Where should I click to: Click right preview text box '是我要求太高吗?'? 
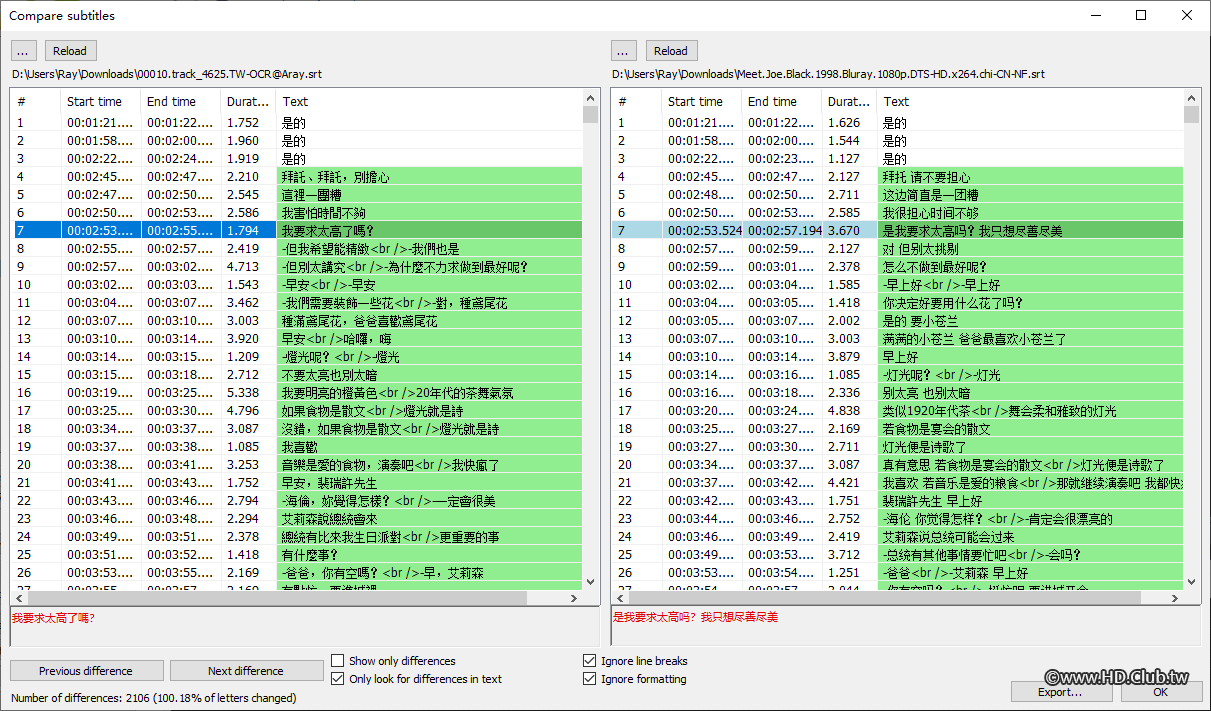[x=906, y=627]
